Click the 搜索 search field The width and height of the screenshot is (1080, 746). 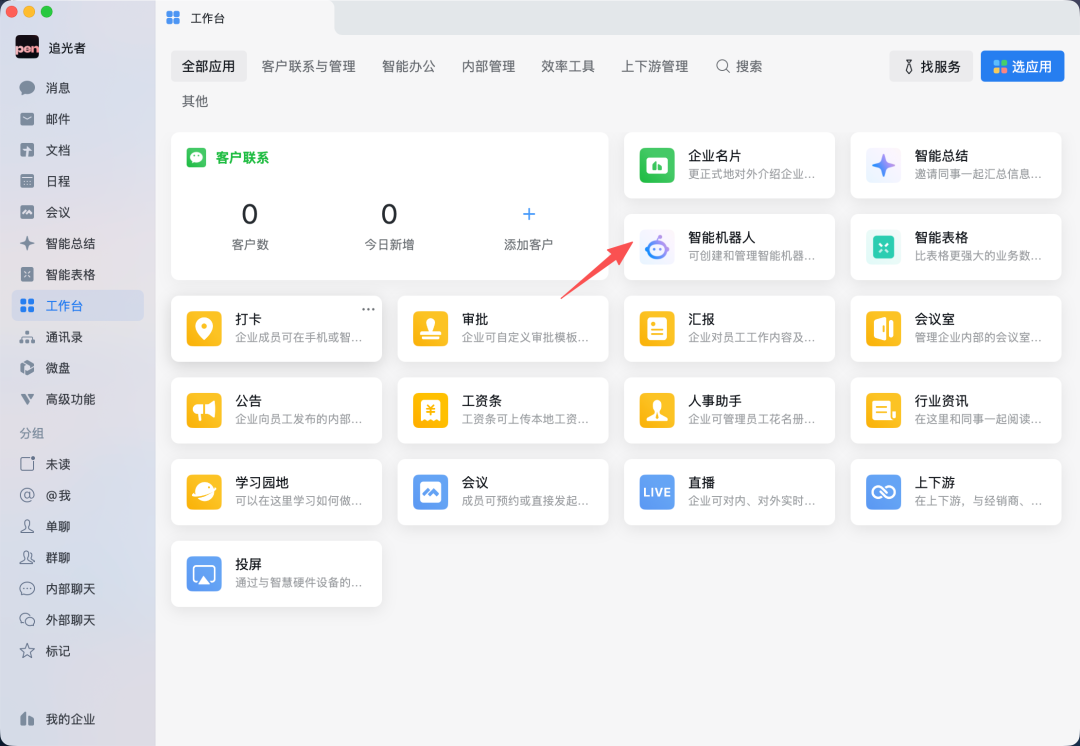coord(739,66)
